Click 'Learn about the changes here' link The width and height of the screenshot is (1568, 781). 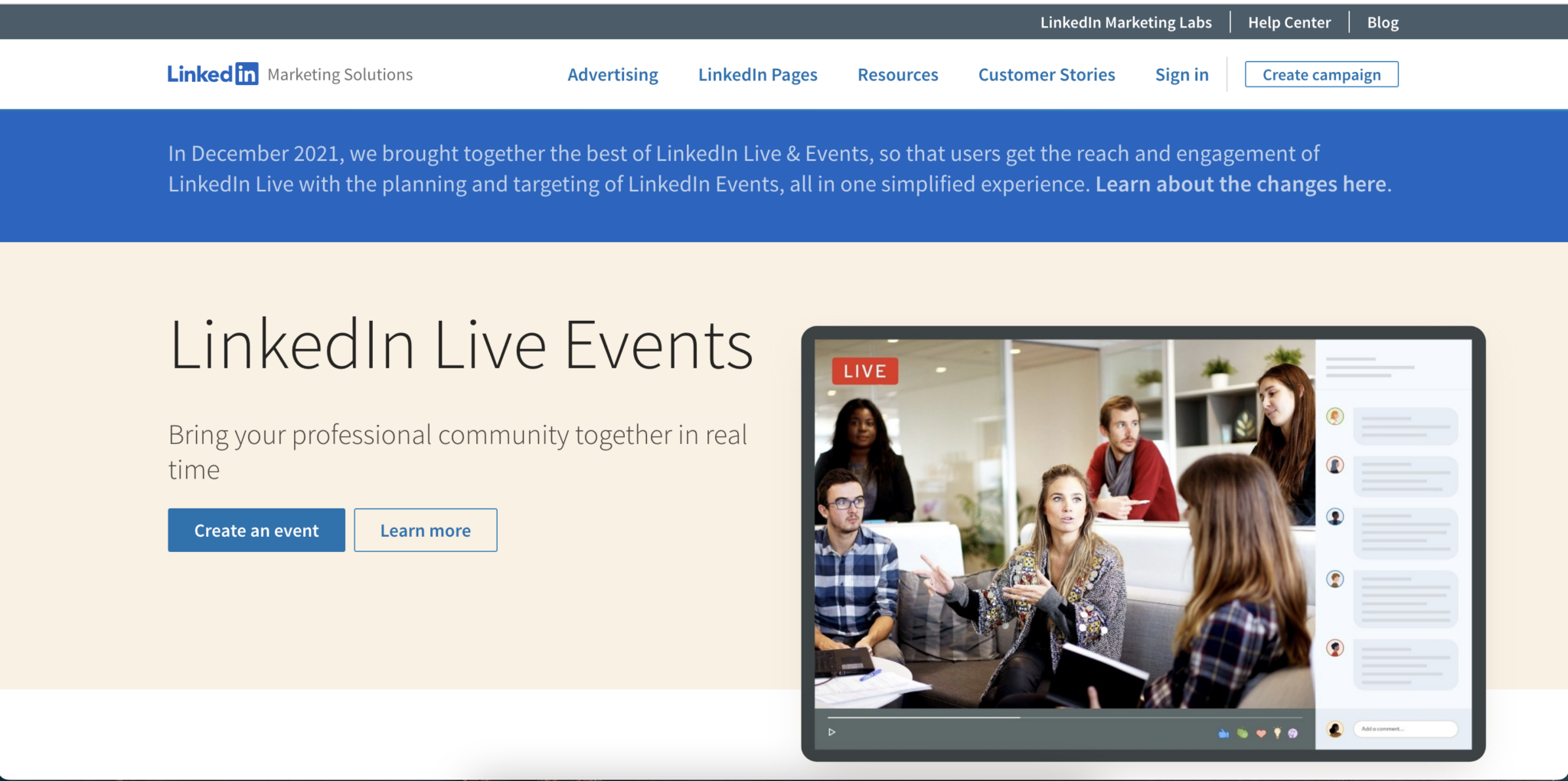click(x=1241, y=185)
